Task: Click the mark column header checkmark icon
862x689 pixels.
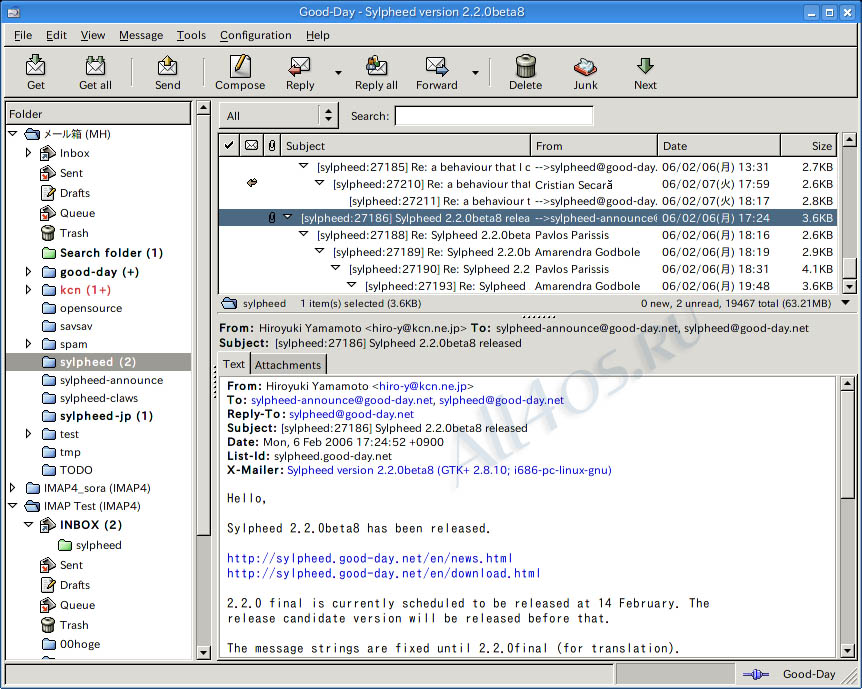Action: [229, 145]
